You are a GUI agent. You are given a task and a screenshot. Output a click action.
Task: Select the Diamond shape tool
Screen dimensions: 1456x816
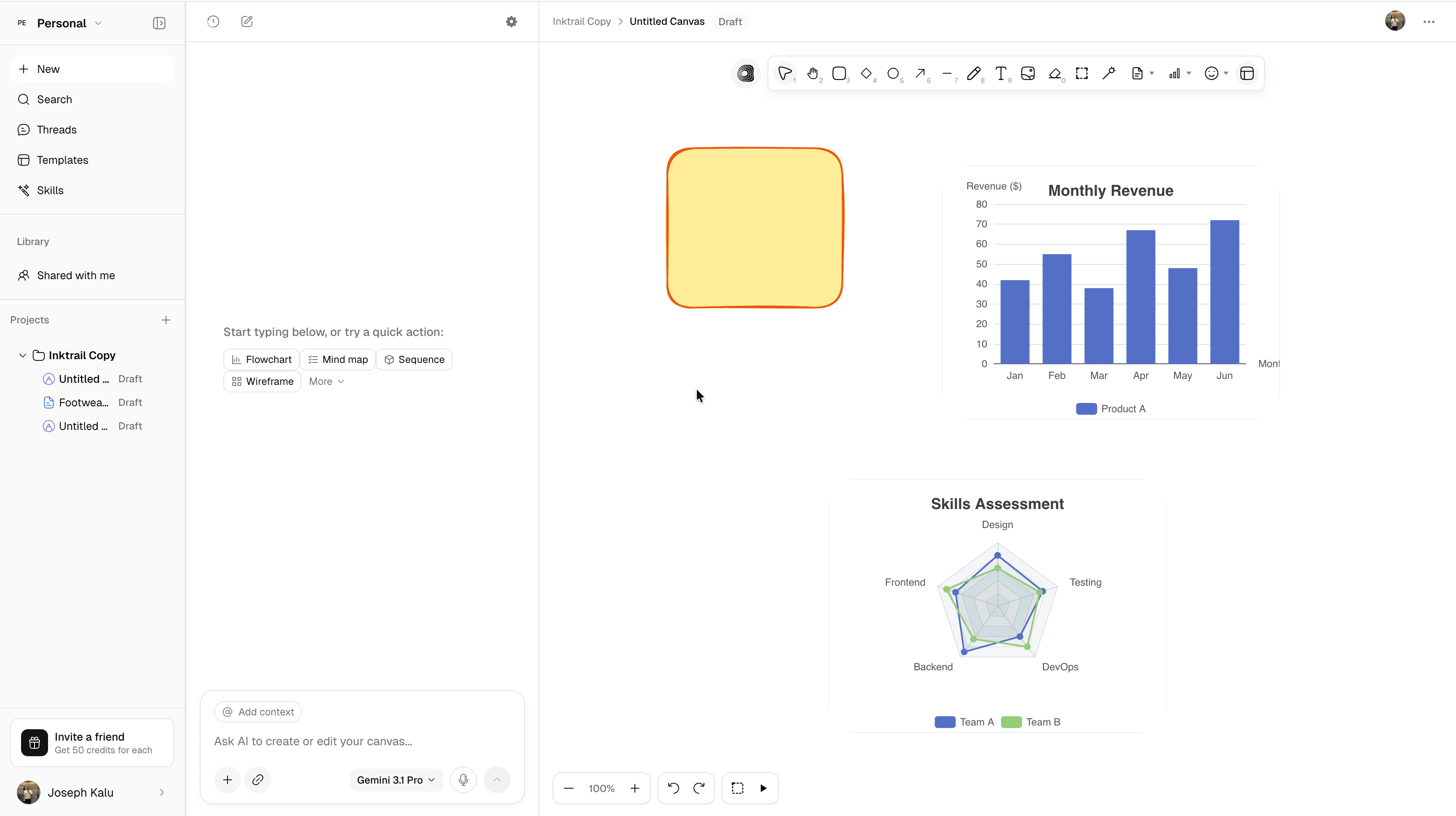pyautogui.click(x=866, y=73)
